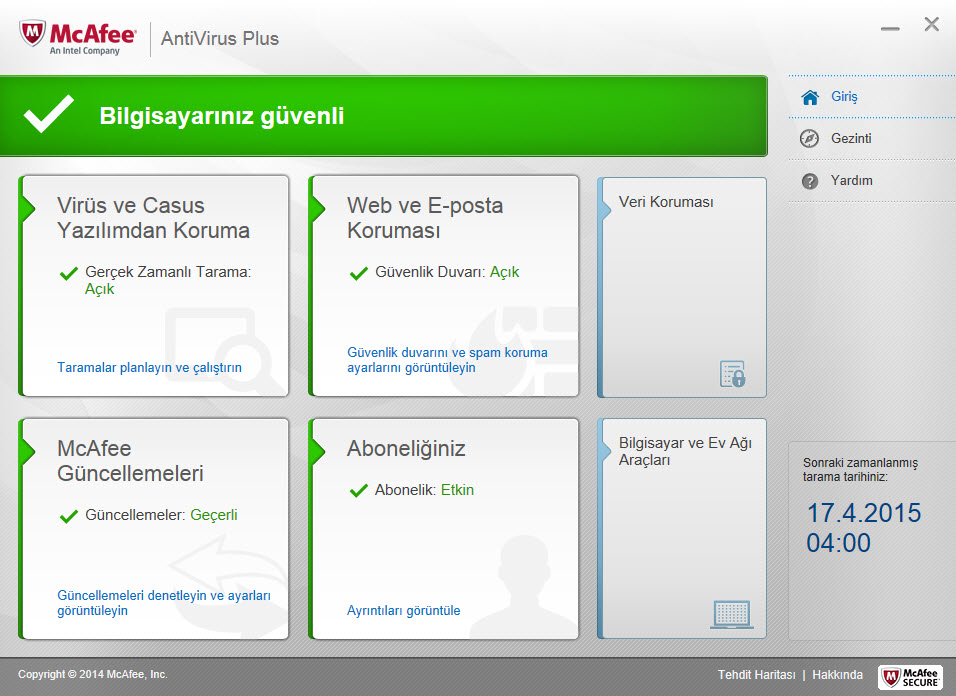The image size is (956, 696).
Task: Select Gezinti in the side menu
Action: tap(851, 139)
